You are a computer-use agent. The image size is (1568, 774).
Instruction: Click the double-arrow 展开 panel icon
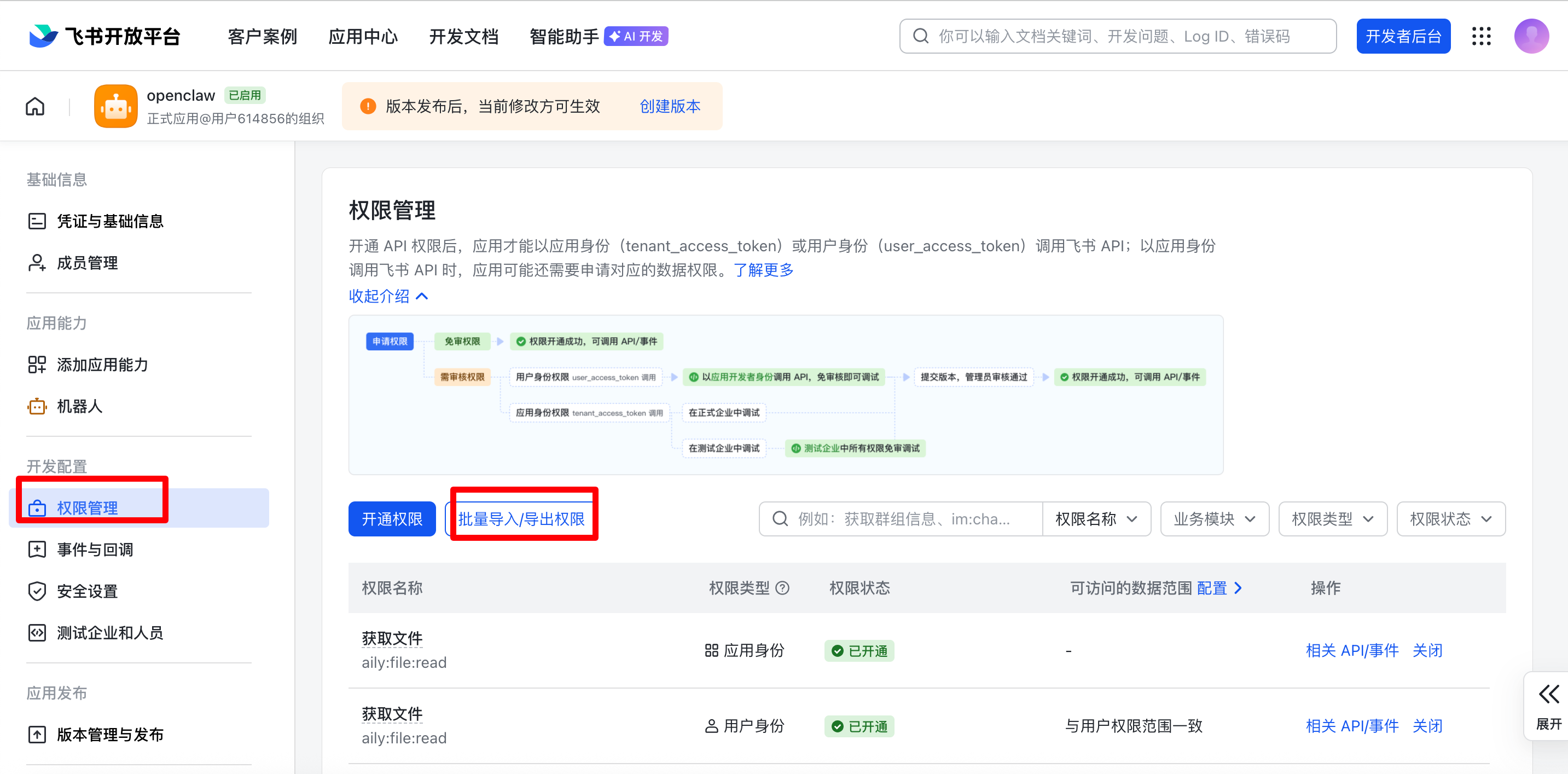tap(1548, 695)
